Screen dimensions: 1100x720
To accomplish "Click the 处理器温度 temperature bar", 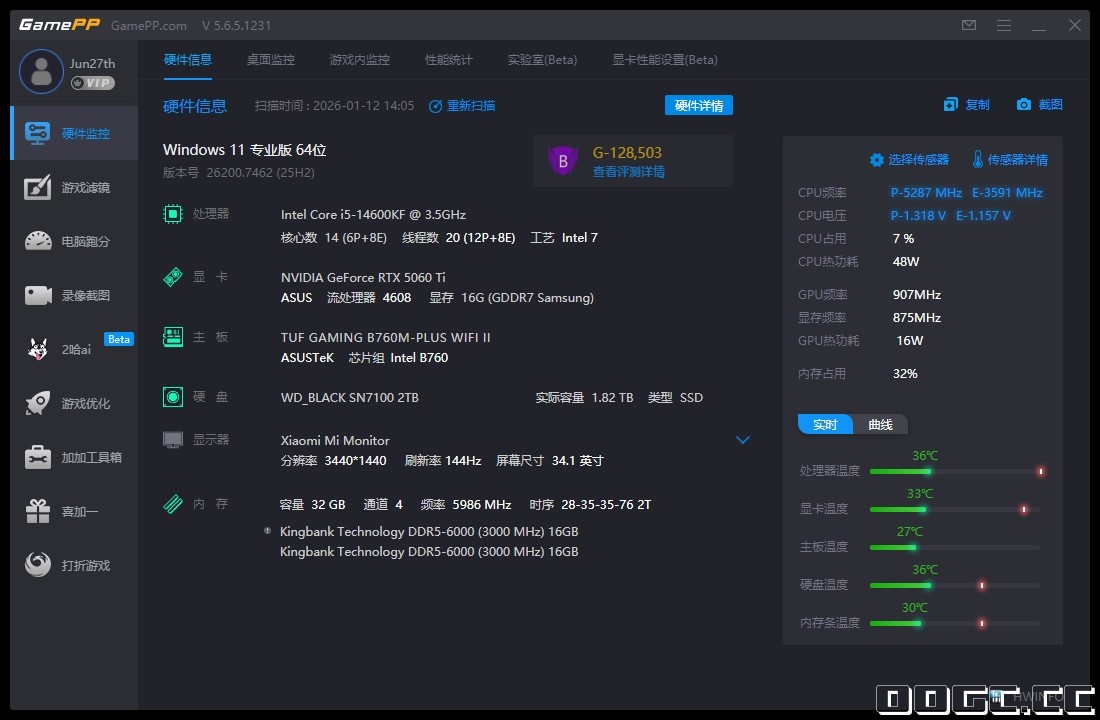I will (x=955, y=471).
